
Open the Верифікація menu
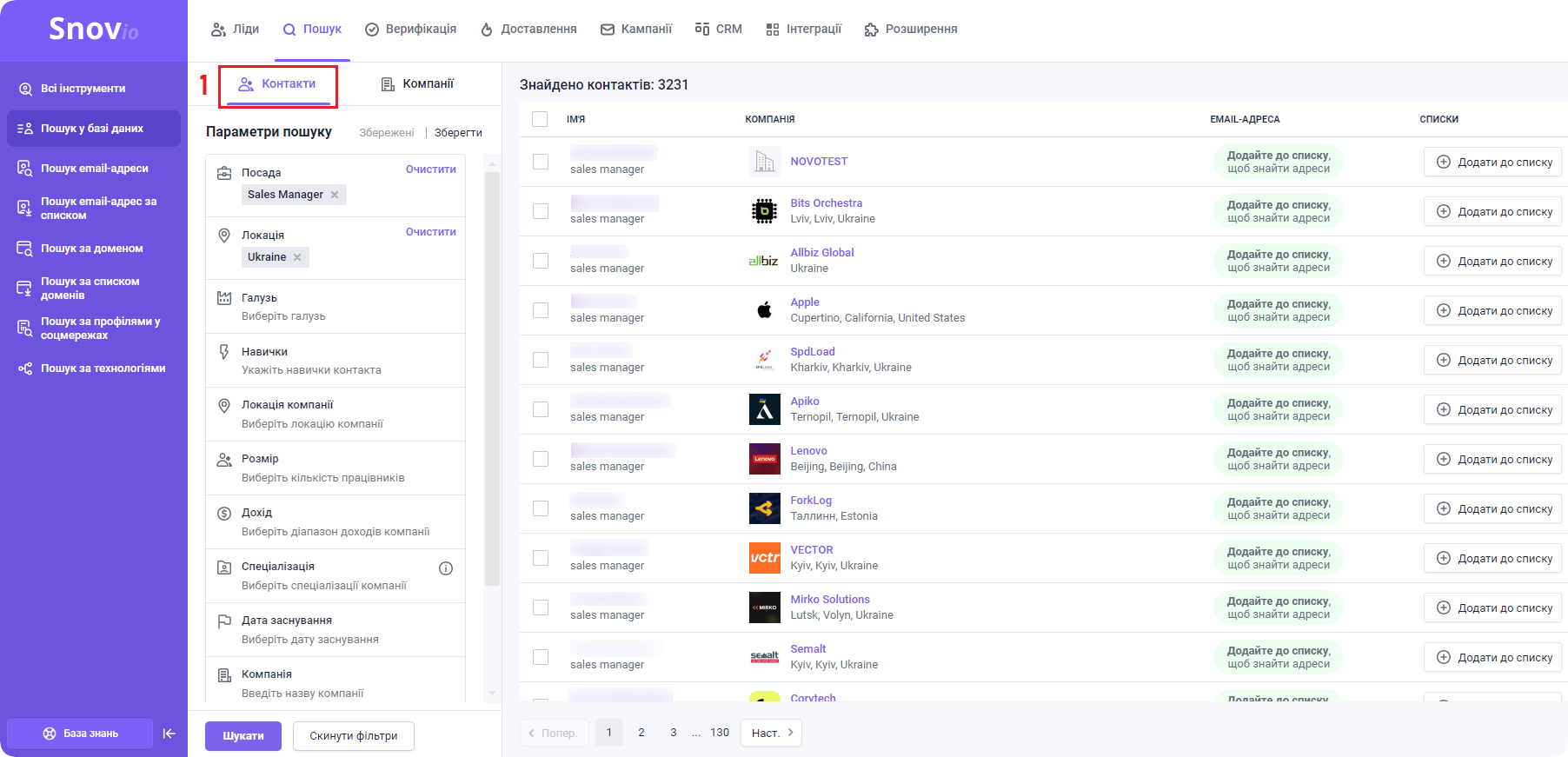pyautogui.click(x=410, y=30)
